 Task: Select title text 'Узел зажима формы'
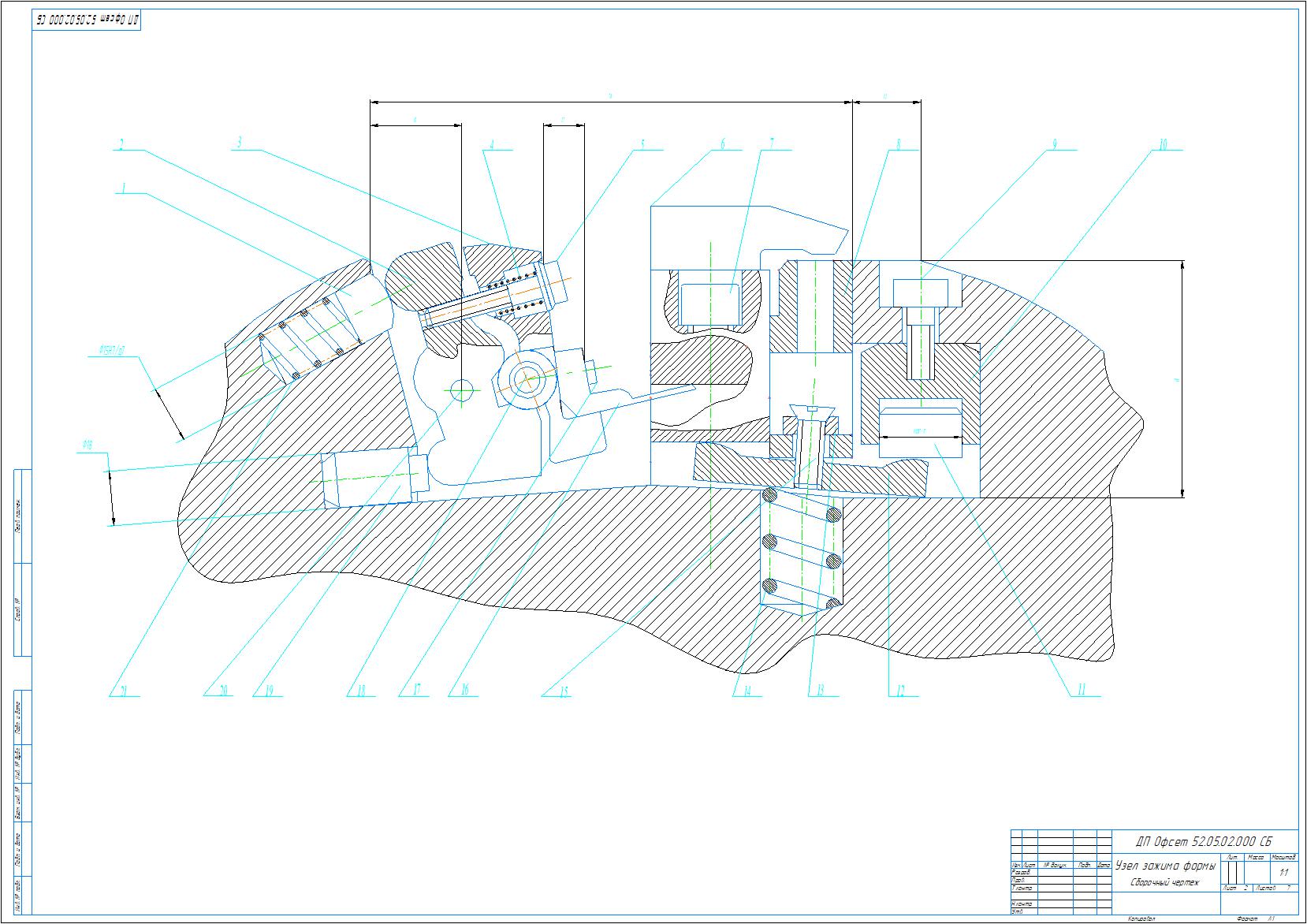point(1165,866)
